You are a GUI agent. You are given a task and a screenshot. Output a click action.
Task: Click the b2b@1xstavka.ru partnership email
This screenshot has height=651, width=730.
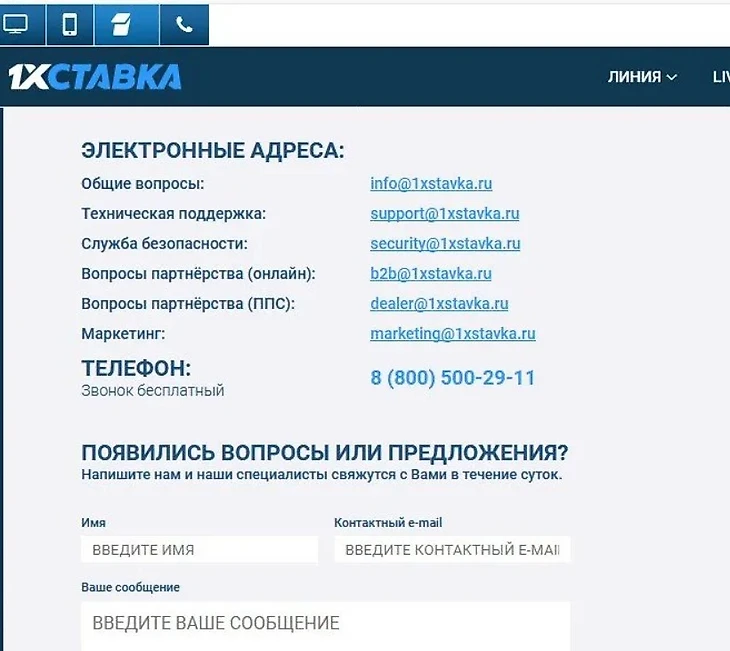pos(431,274)
